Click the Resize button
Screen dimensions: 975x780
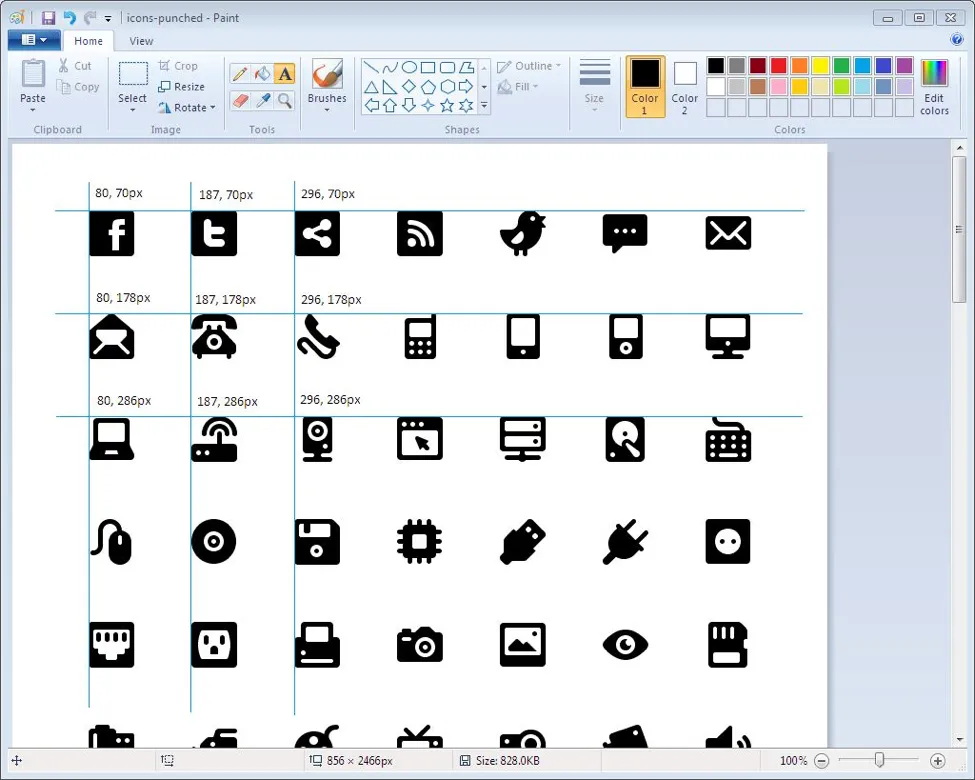click(x=182, y=87)
